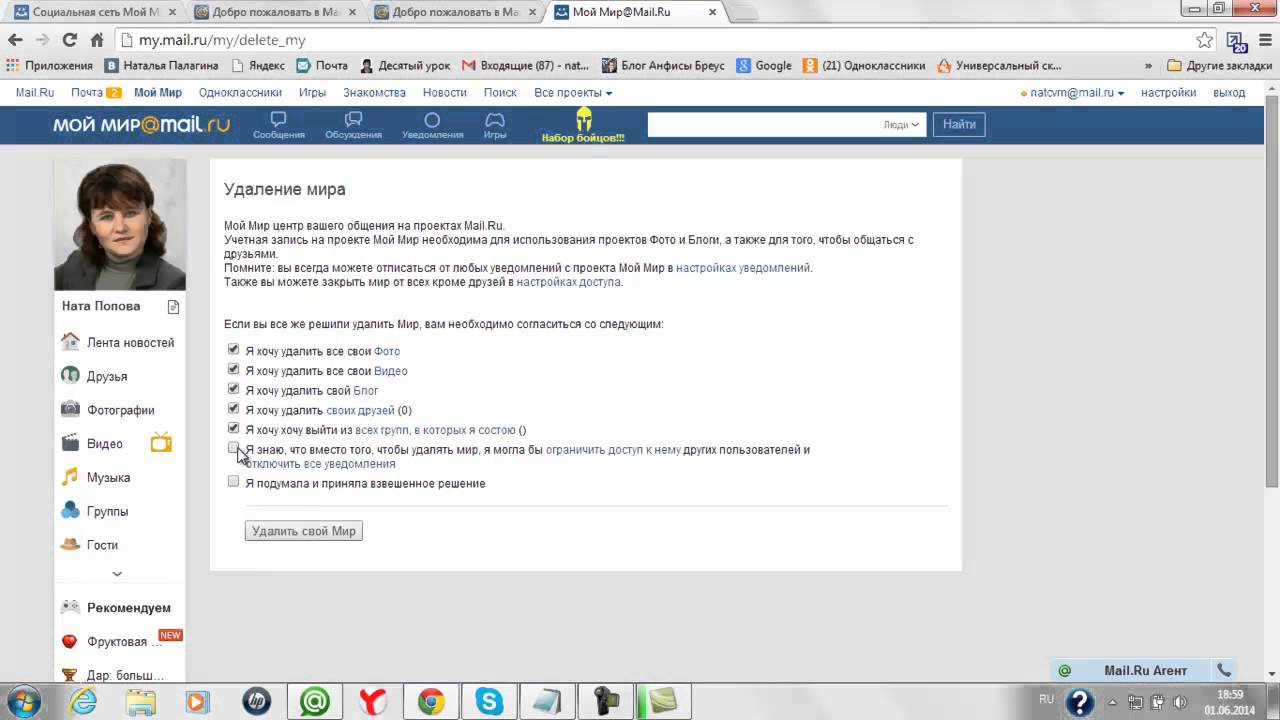Open the Сообщения messages icon
The width and height of the screenshot is (1280, 720).
click(278, 125)
